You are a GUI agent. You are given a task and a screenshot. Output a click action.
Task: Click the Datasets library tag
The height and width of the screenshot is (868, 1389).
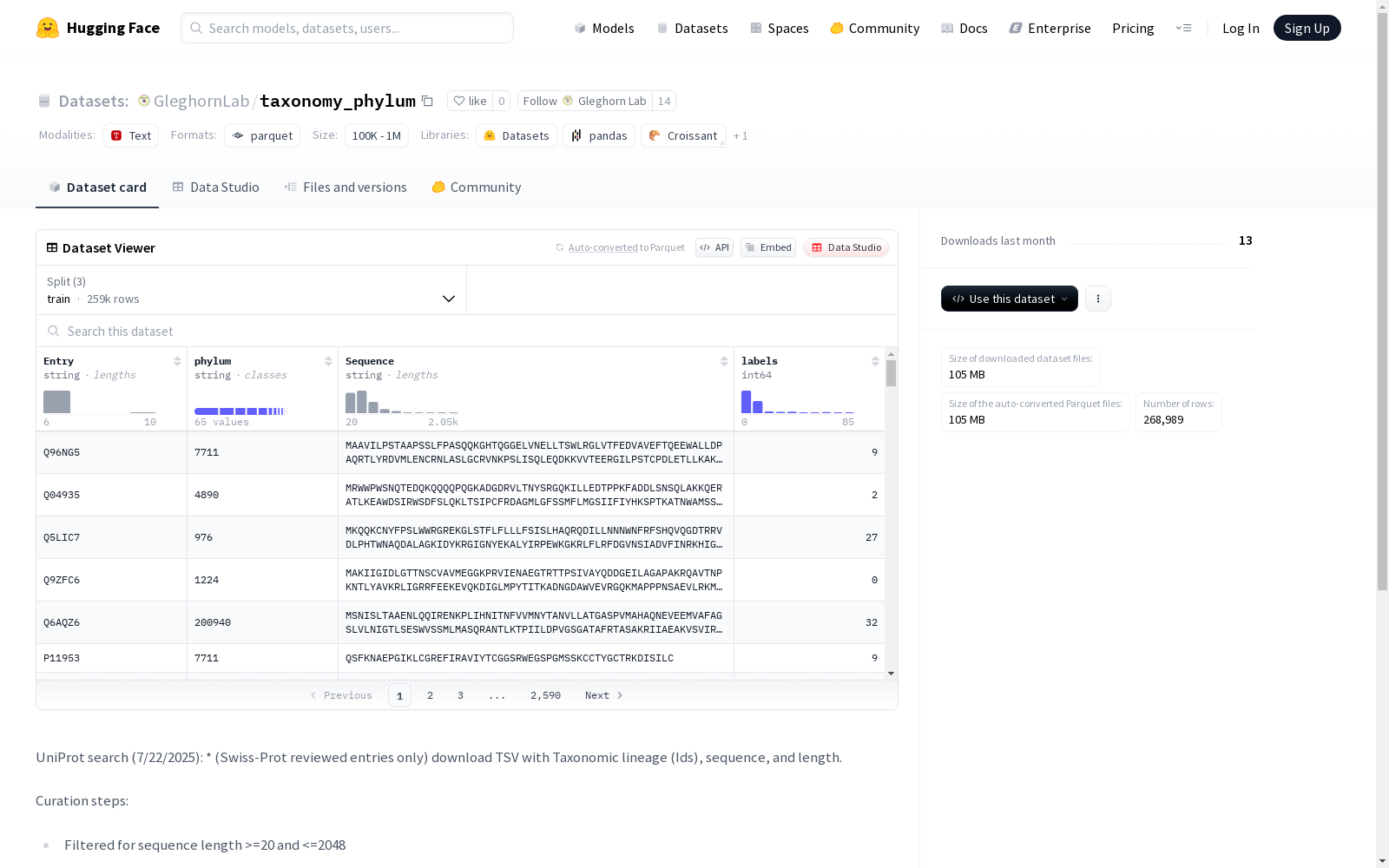tap(517, 135)
